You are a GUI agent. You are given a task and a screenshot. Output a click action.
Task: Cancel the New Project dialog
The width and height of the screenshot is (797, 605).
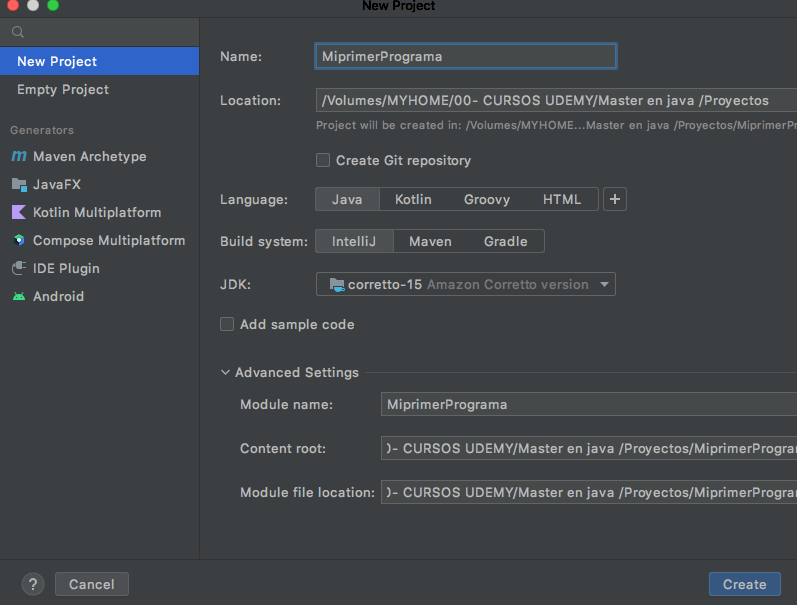pos(92,584)
